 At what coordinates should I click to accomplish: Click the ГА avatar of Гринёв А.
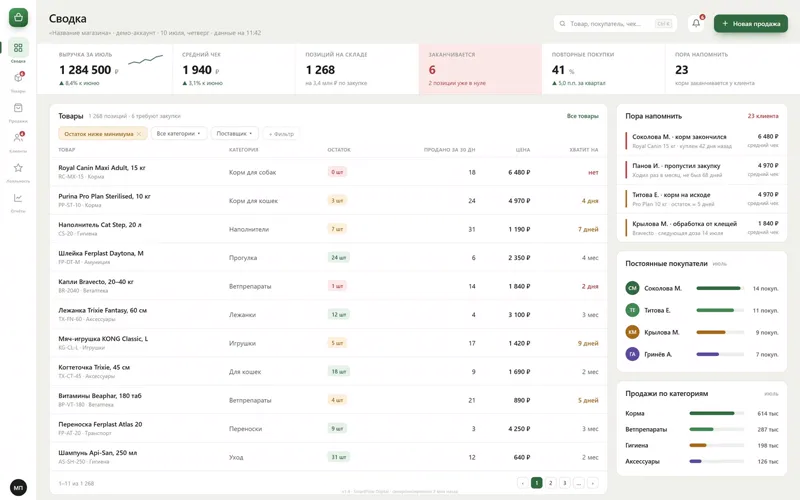(x=632, y=354)
